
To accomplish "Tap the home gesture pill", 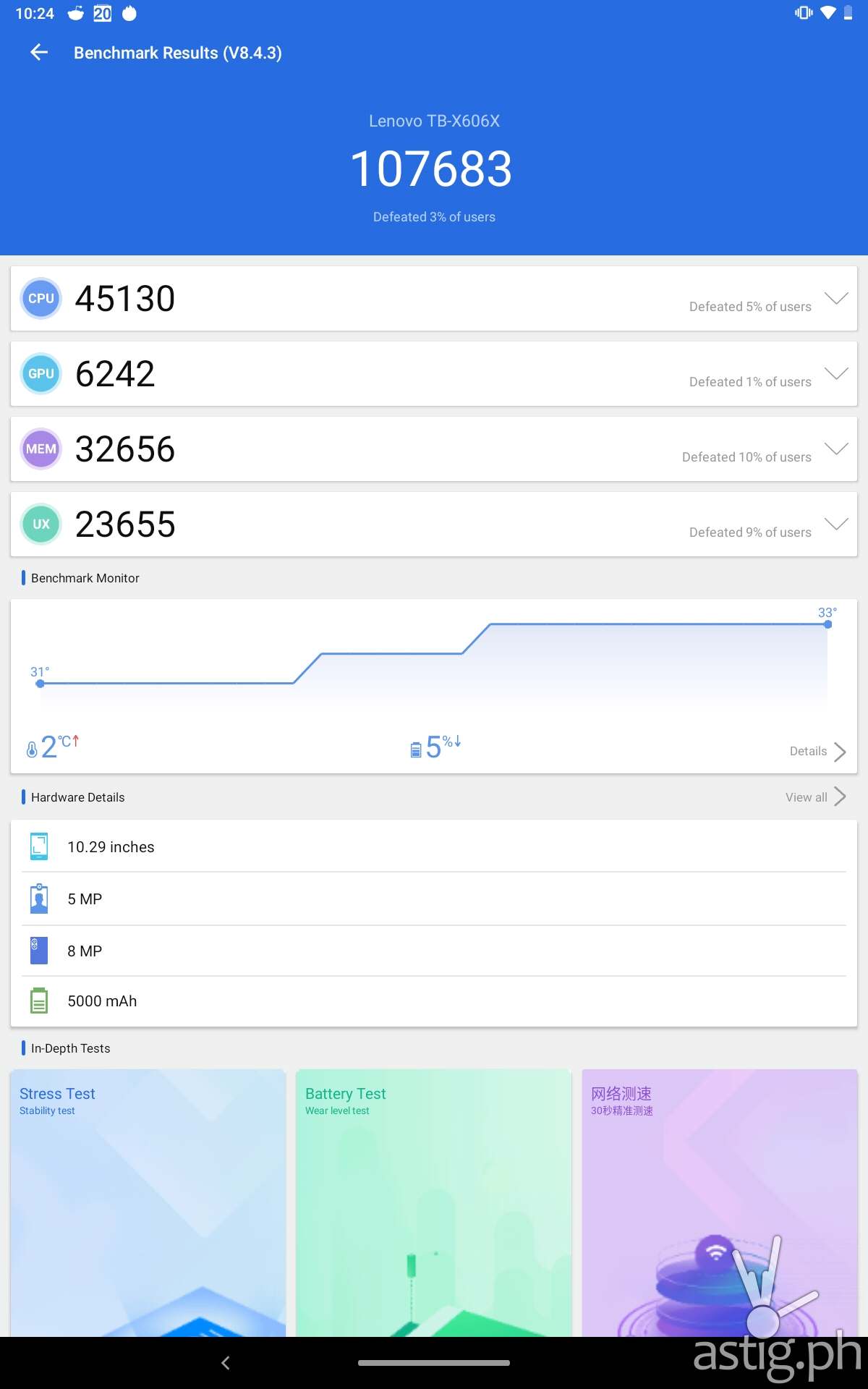I will pyautogui.click(x=434, y=1363).
